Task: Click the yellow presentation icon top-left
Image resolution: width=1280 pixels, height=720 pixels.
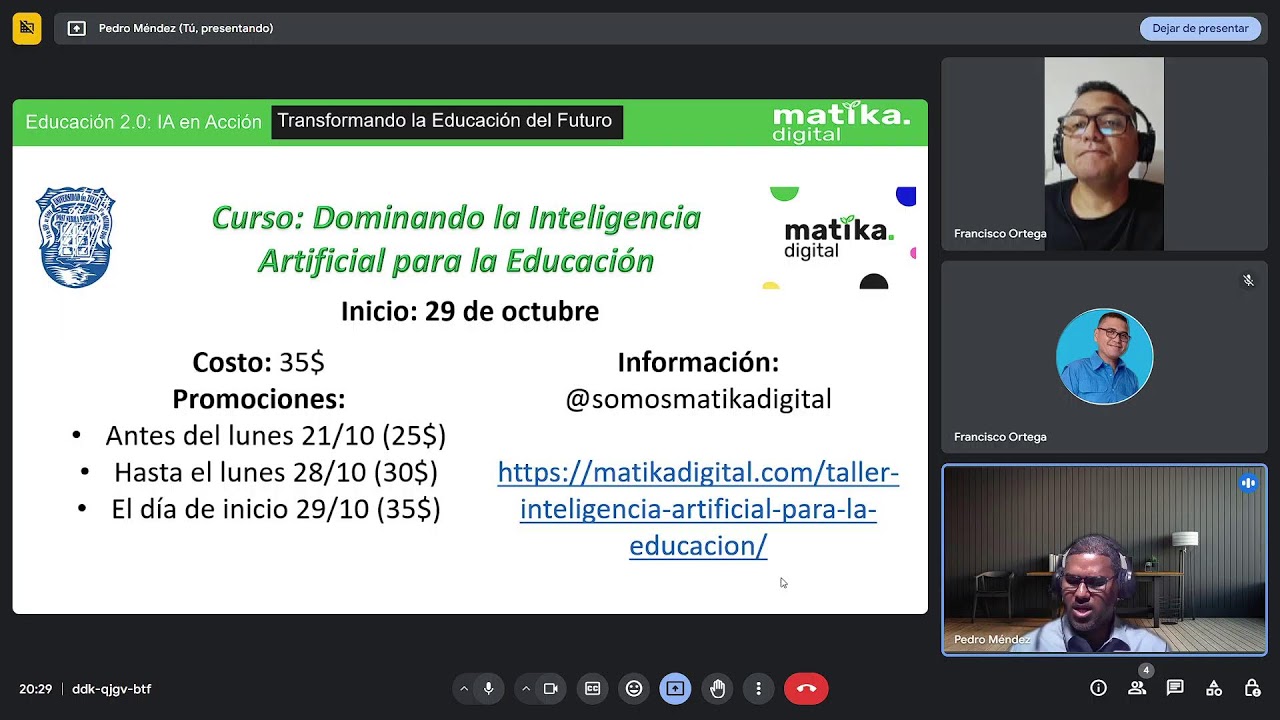Action: 27,28
